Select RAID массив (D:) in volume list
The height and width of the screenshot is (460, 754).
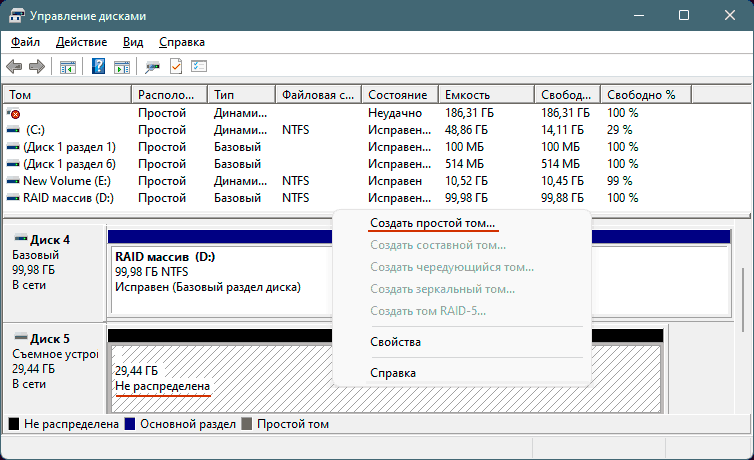[68, 198]
